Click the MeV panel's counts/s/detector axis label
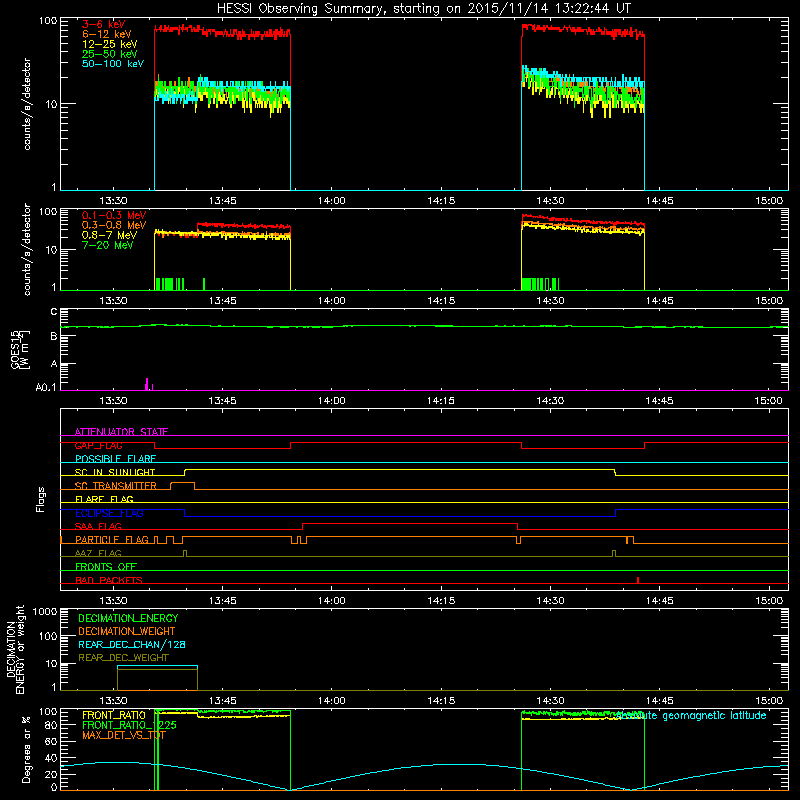Screen dimensions: 800x800 click(27, 249)
